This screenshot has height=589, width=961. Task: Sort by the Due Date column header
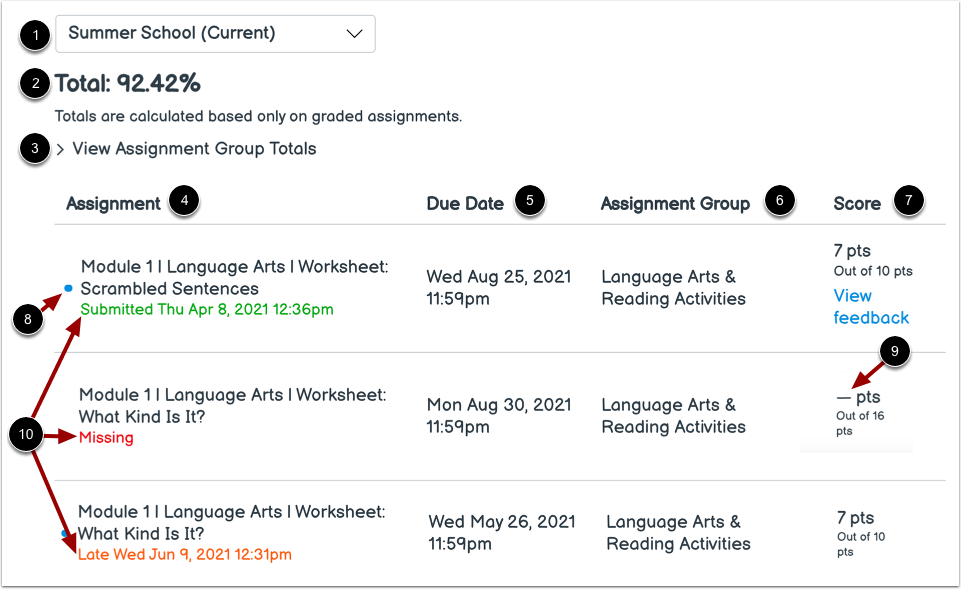tap(465, 203)
